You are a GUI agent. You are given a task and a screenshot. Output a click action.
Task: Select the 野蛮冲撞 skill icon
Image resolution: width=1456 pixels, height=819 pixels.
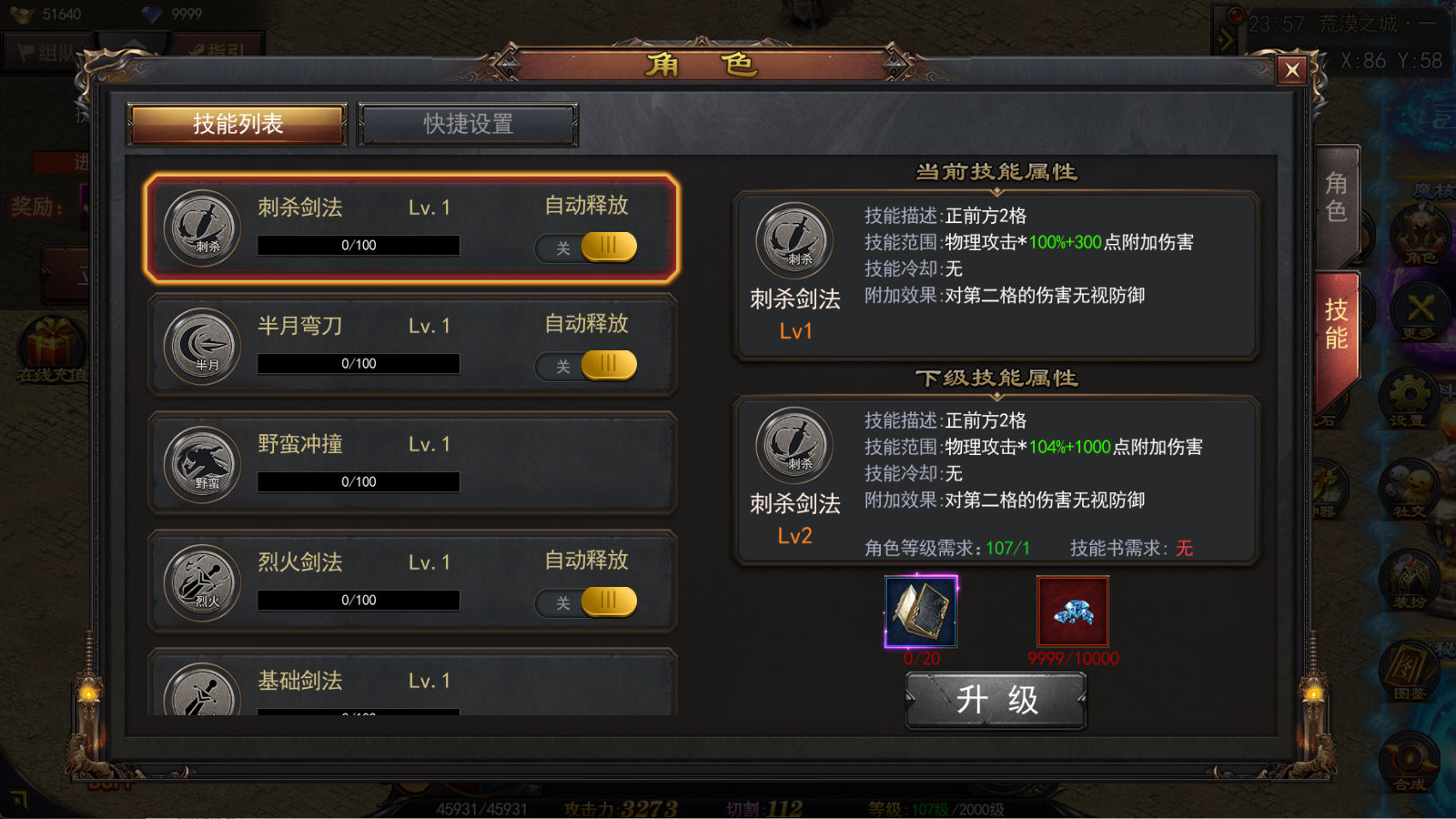pyautogui.click(x=202, y=465)
